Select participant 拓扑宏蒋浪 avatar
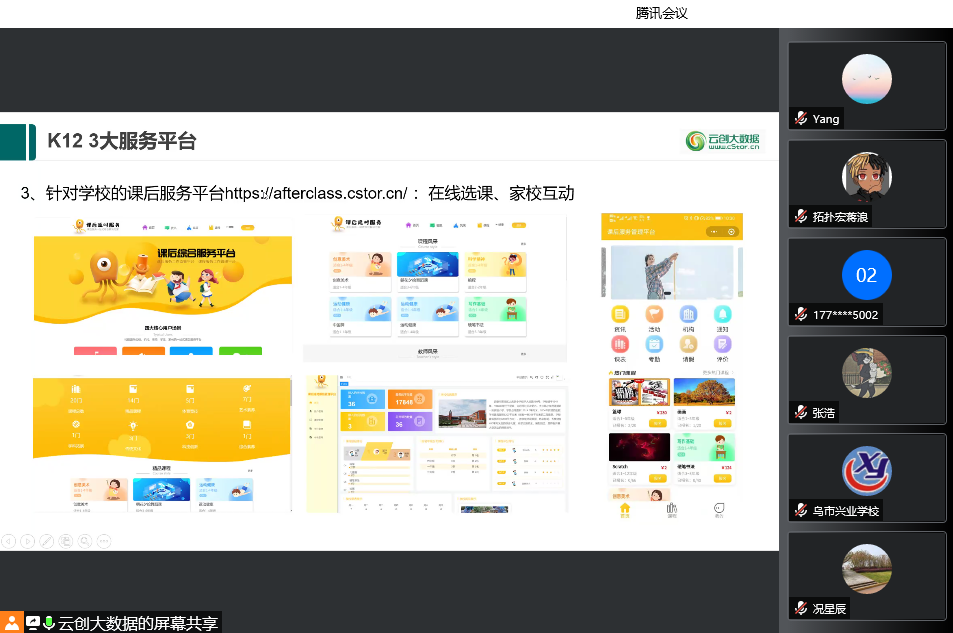 [x=866, y=176]
